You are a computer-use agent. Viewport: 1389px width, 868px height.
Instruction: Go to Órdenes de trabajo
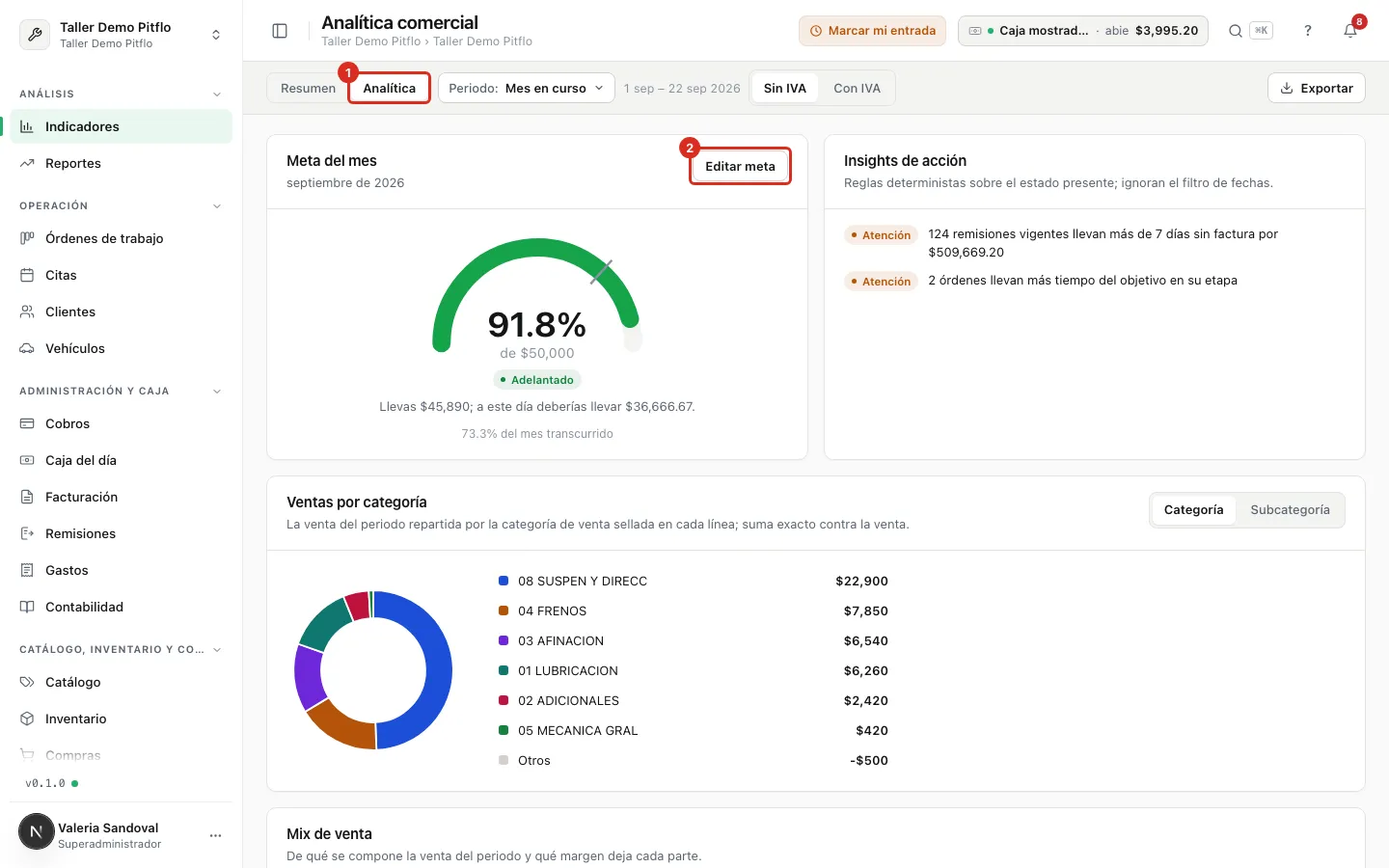pyautogui.click(x=122, y=238)
